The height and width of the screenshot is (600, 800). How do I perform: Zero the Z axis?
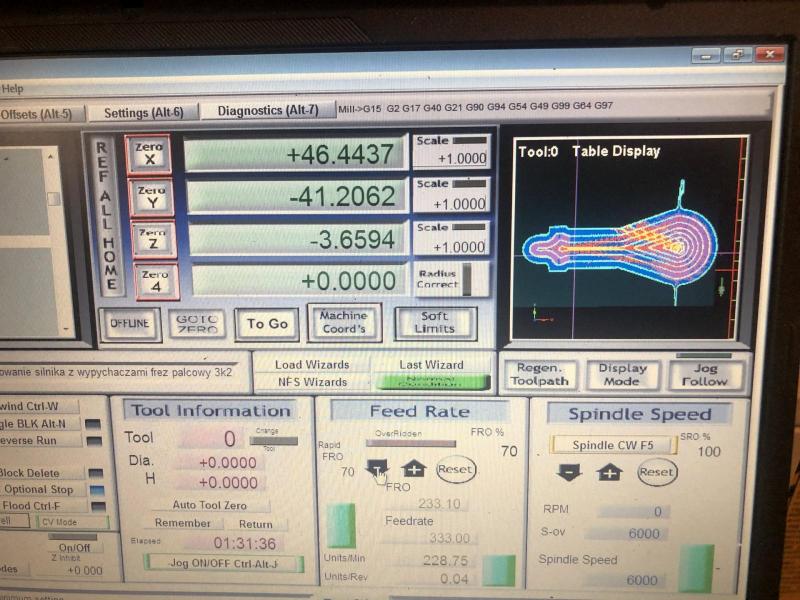pyautogui.click(x=154, y=239)
